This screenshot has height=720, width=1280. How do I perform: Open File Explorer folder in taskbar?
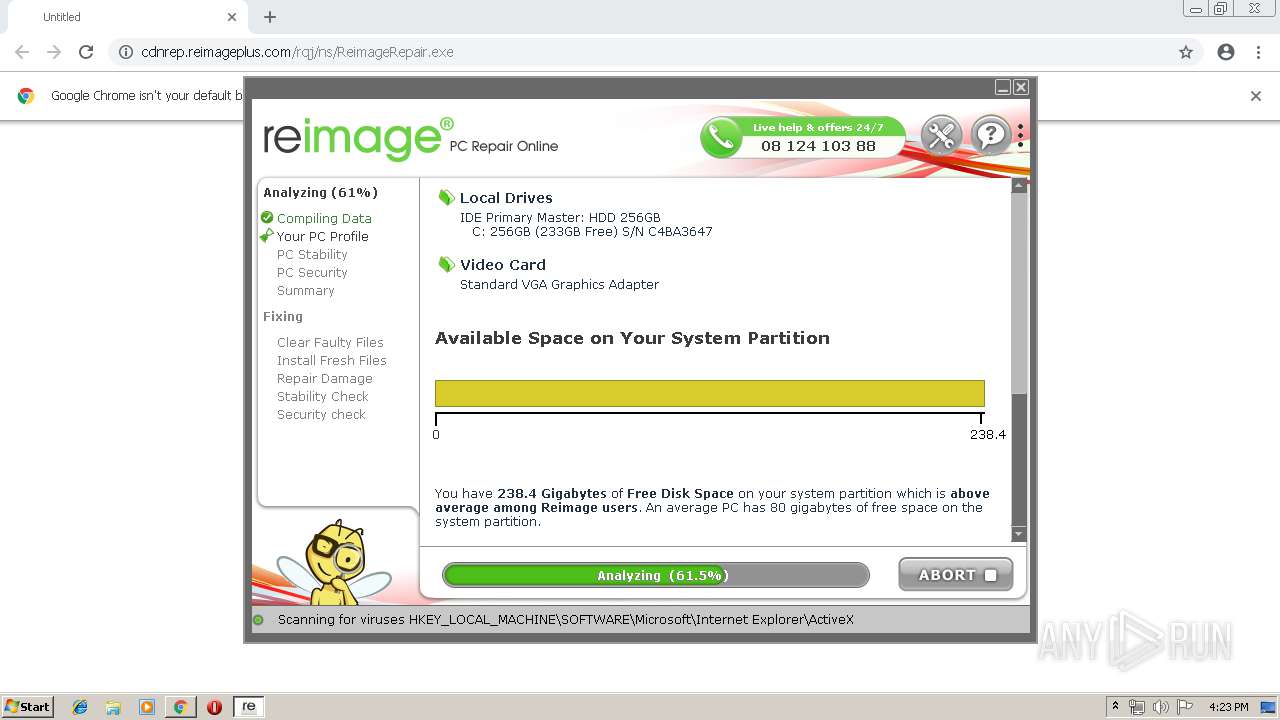tap(113, 707)
